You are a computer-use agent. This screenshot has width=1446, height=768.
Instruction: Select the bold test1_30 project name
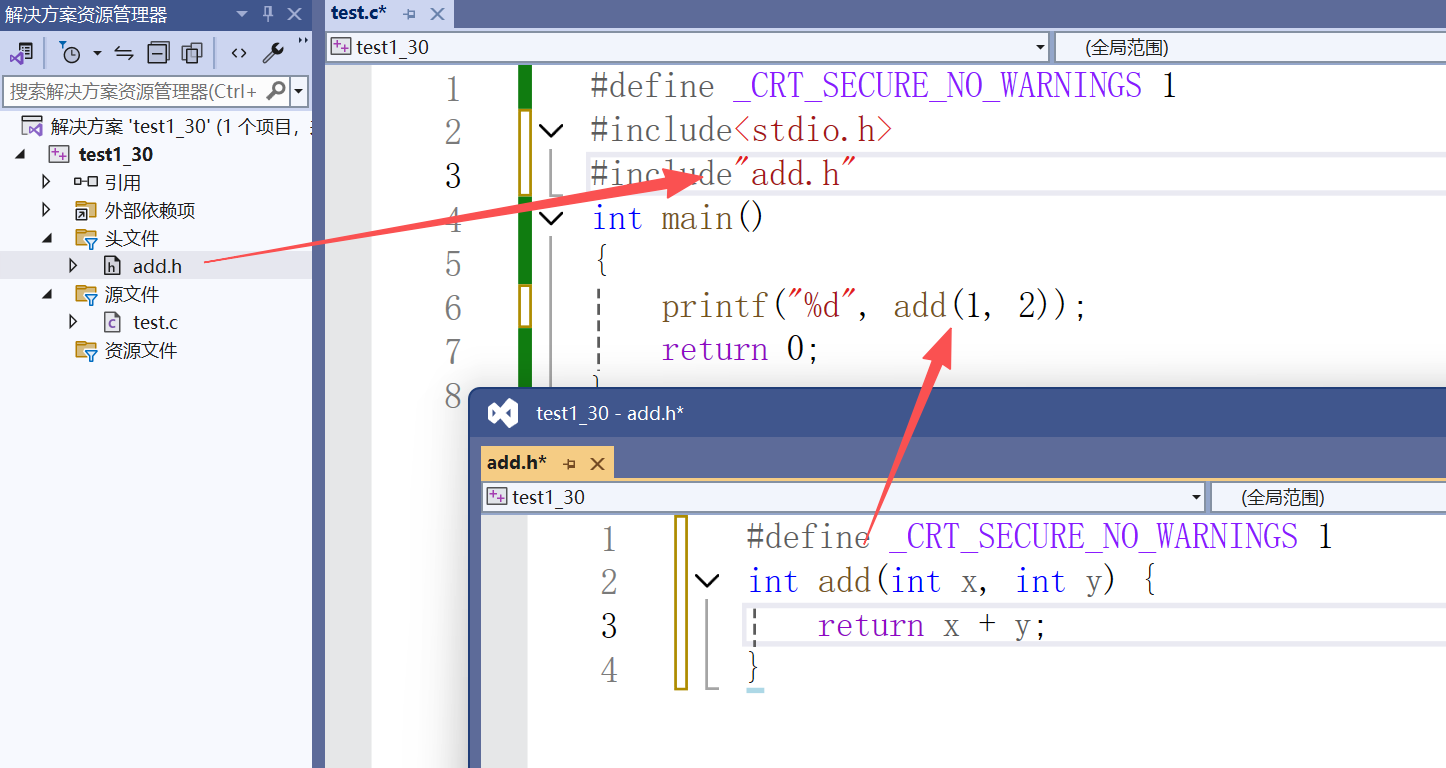[x=116, y=154]
